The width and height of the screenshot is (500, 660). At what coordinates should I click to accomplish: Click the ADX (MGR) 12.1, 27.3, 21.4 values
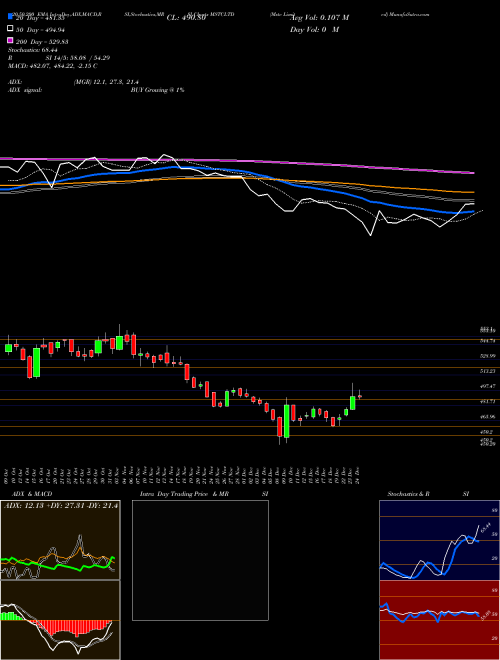pos(106,82)
